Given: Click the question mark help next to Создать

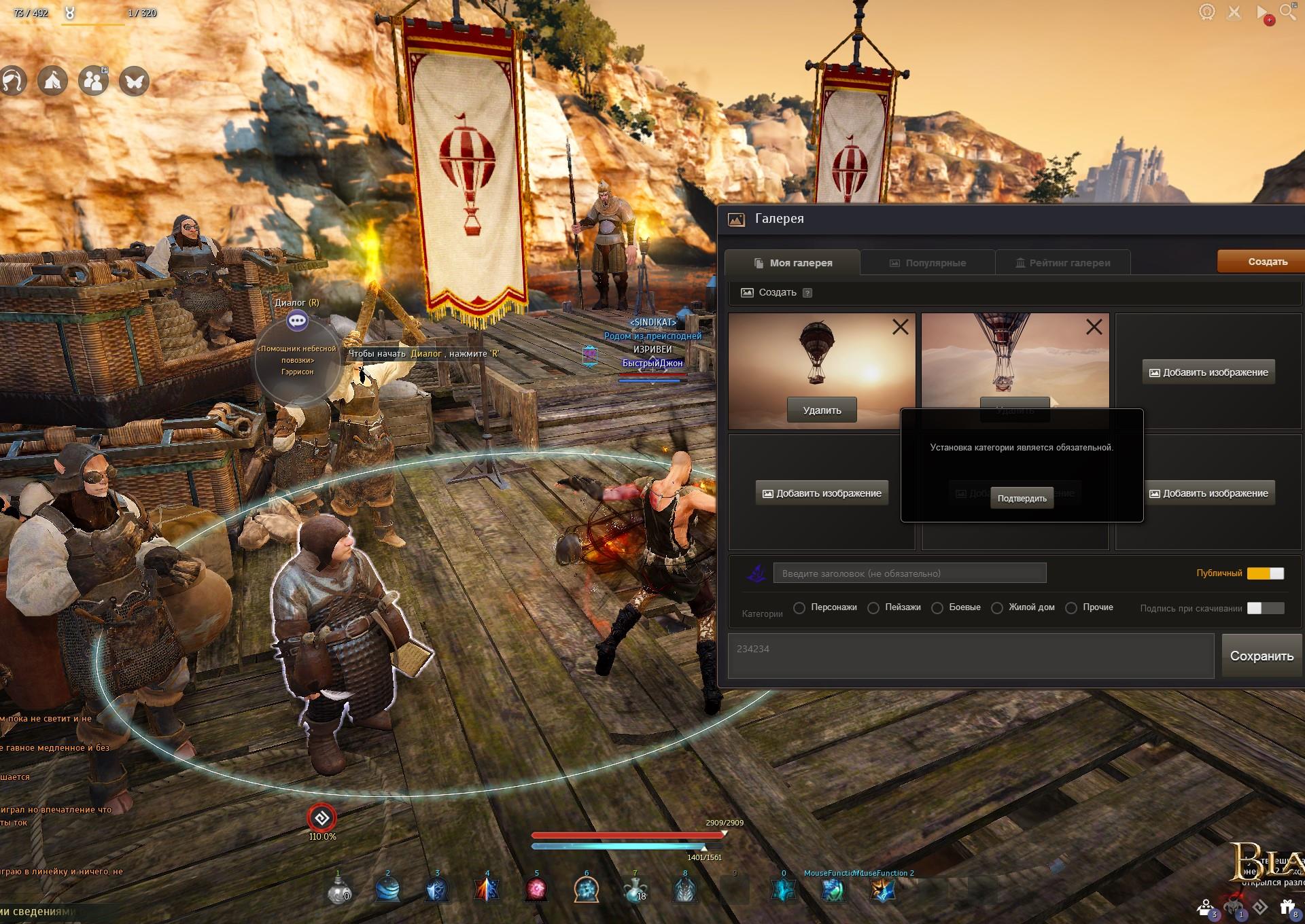Looking at the screenshot, I should (x=807, y=293).
